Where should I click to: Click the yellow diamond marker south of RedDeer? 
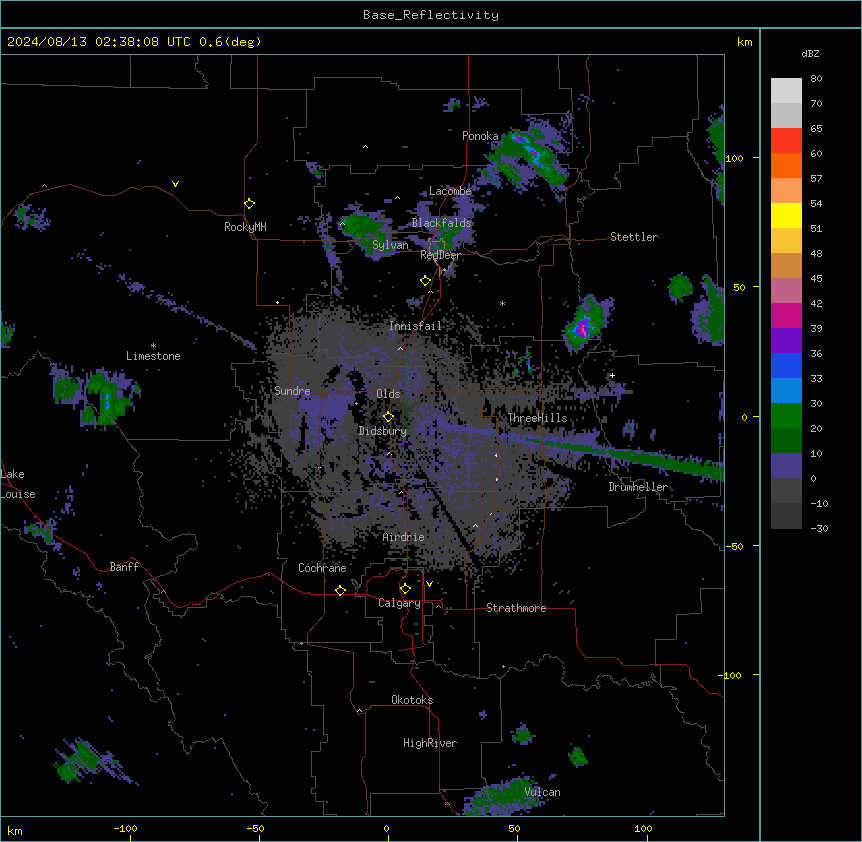pos(426,281)
